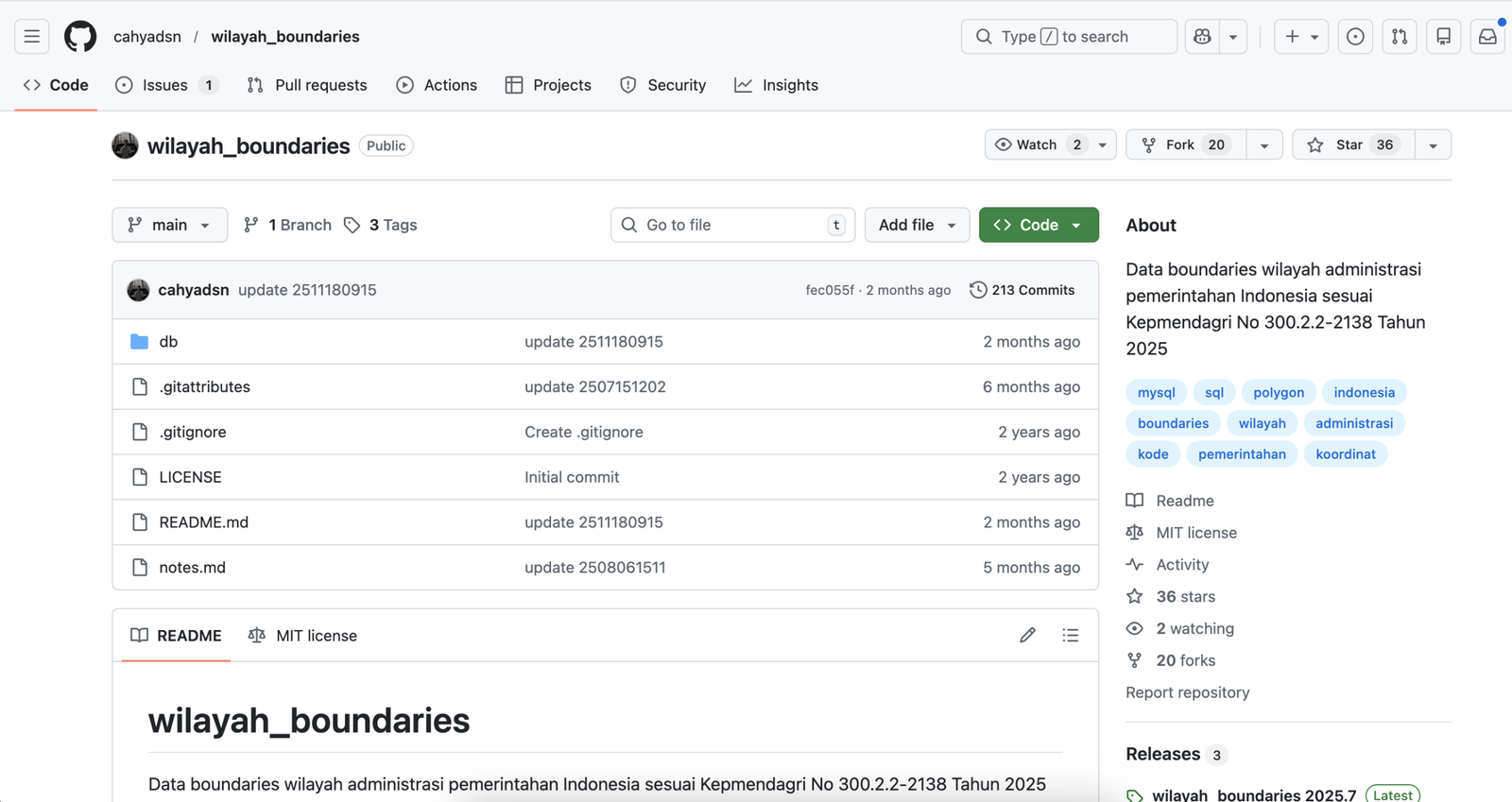Switch to the Actions tab

(437, 85)
